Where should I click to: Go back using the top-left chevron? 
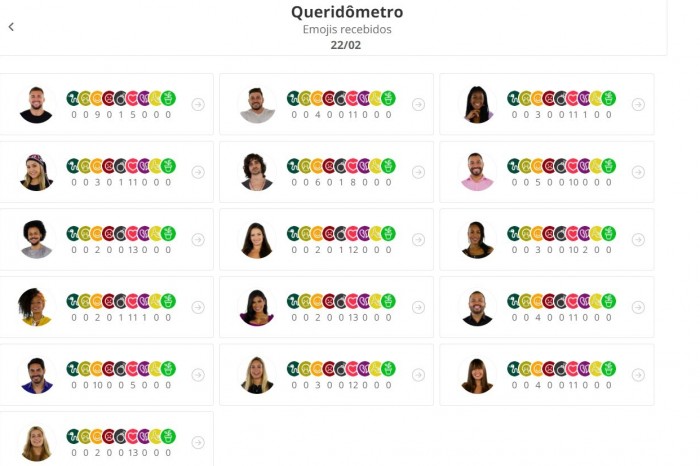[11, 27]
